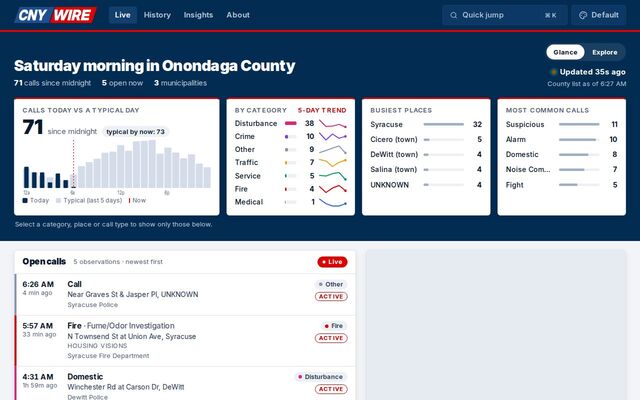The height and width of the screenshot is (400, 640).
Task: Click the Medical trend sparkline
Action: [x=333, y=202]
